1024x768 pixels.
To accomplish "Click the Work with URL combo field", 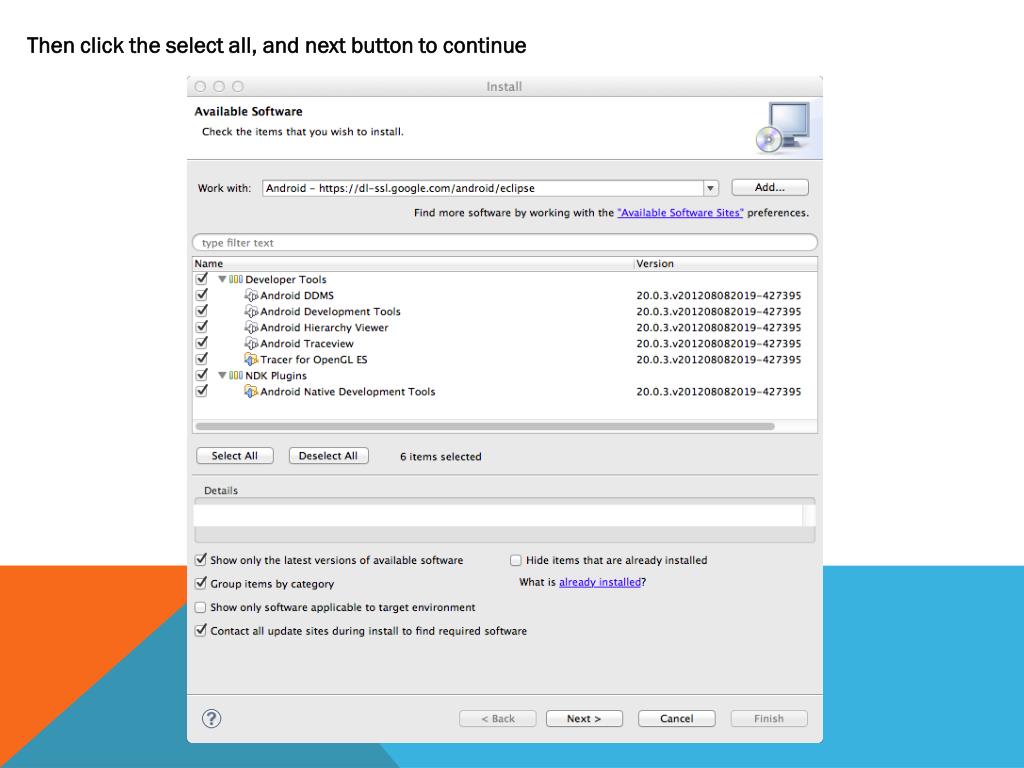I will tap(483, 188).
